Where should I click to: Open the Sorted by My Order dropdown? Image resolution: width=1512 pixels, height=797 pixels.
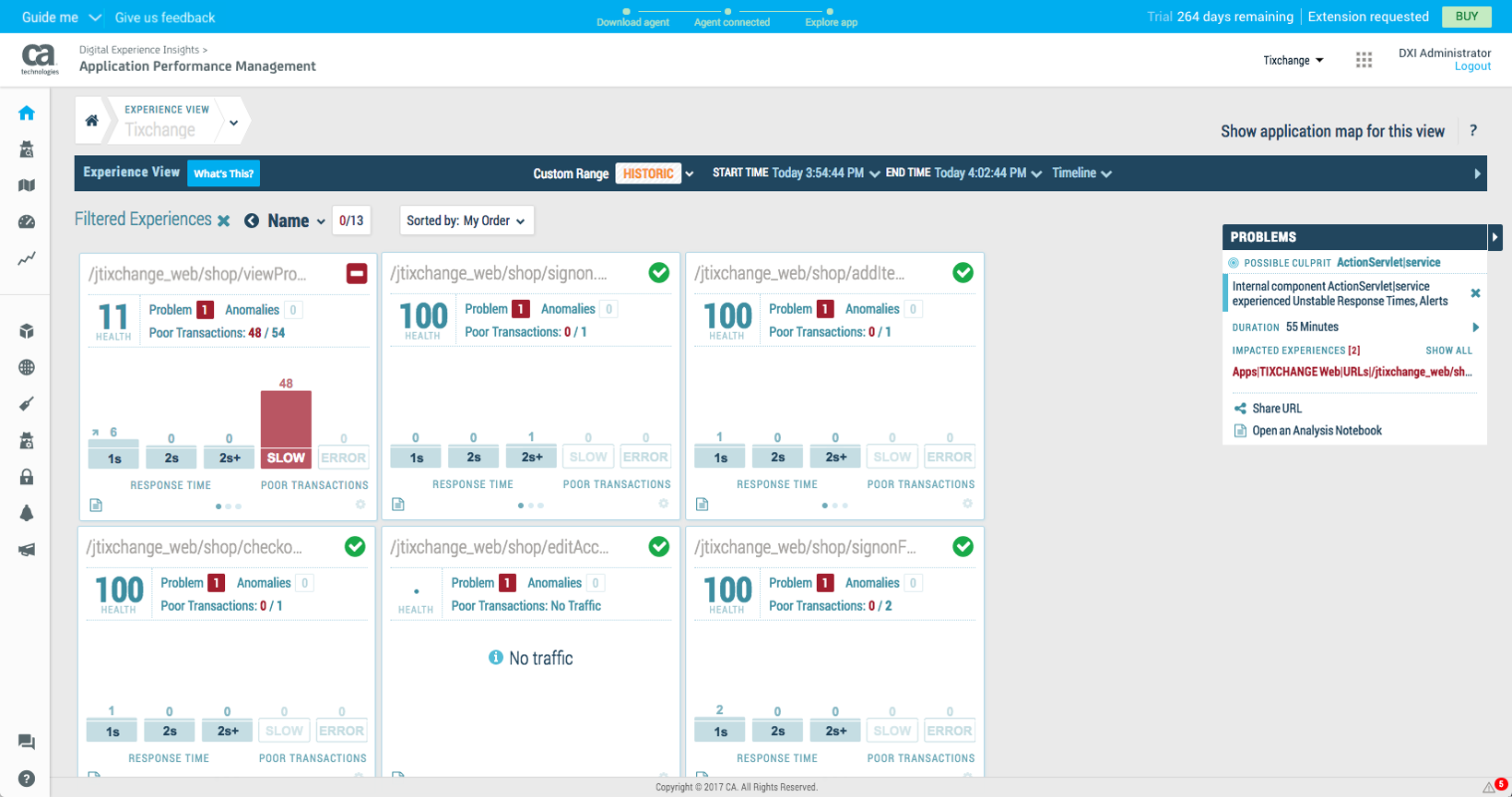click(x=466, y=220)
